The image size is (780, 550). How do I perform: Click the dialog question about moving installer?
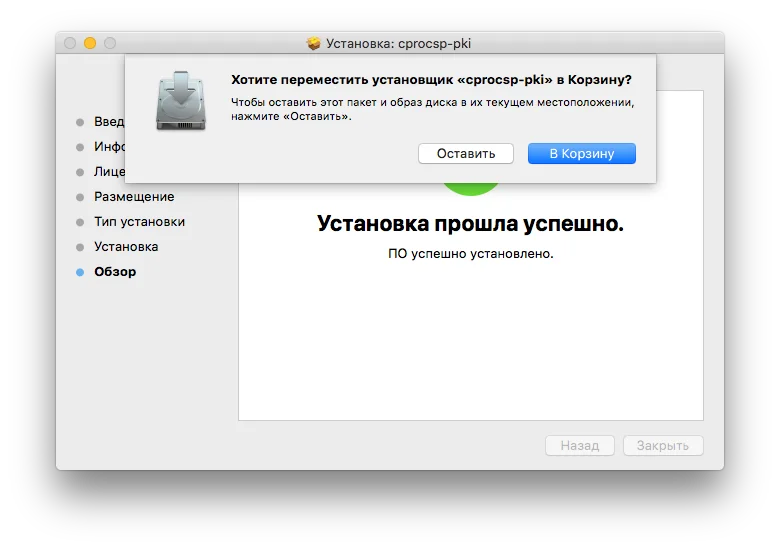click(431, 80)
